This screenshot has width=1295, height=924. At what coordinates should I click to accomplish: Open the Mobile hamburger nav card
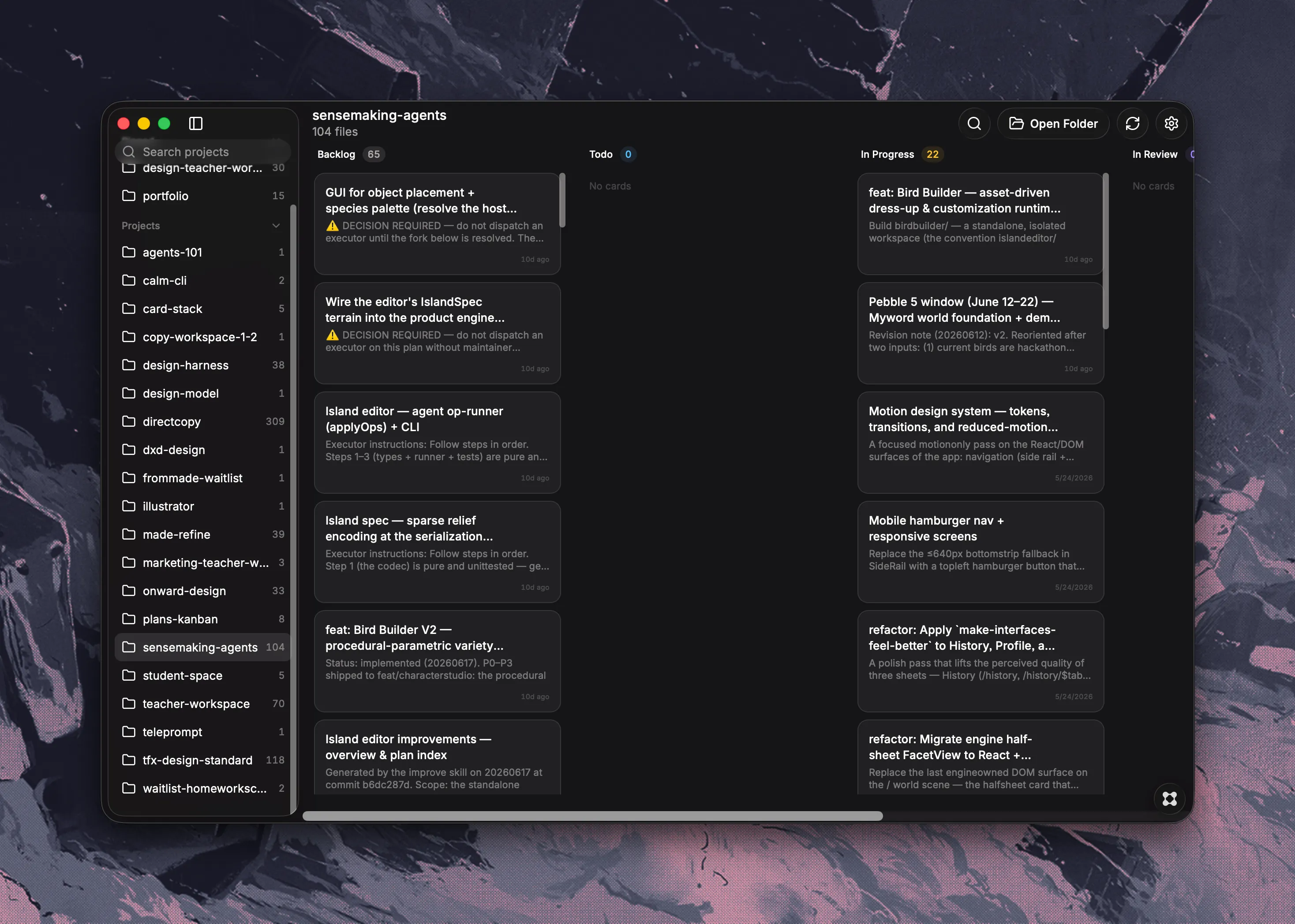coord(980,552)
